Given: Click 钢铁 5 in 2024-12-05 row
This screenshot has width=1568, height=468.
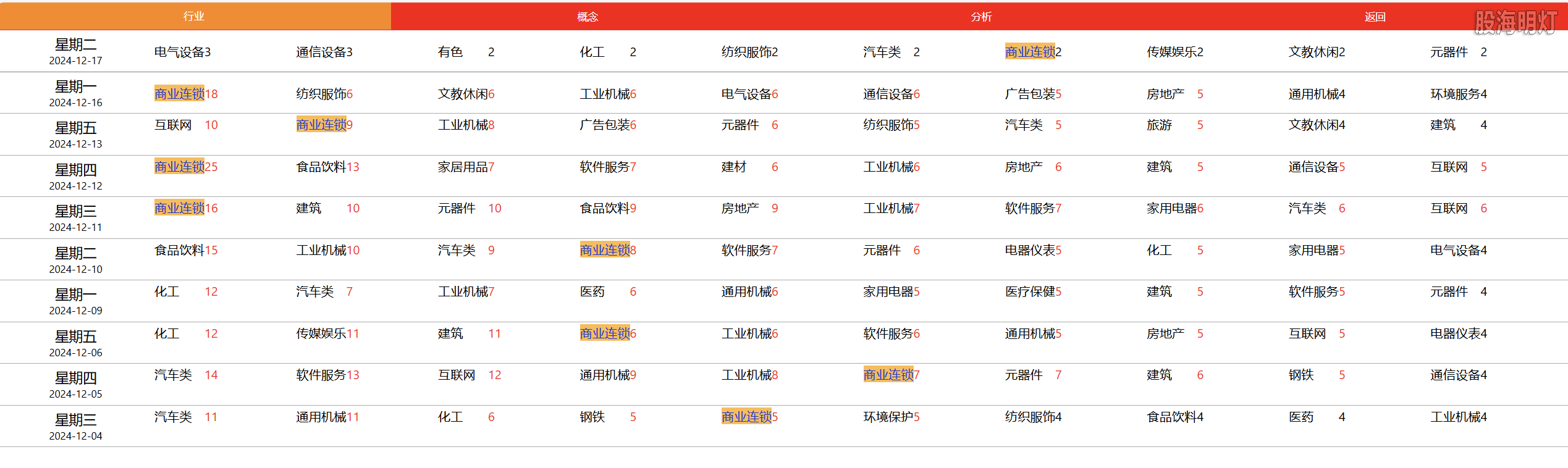Looking at the screenshot, I should pyautogui.click(x=1317, y=375).
